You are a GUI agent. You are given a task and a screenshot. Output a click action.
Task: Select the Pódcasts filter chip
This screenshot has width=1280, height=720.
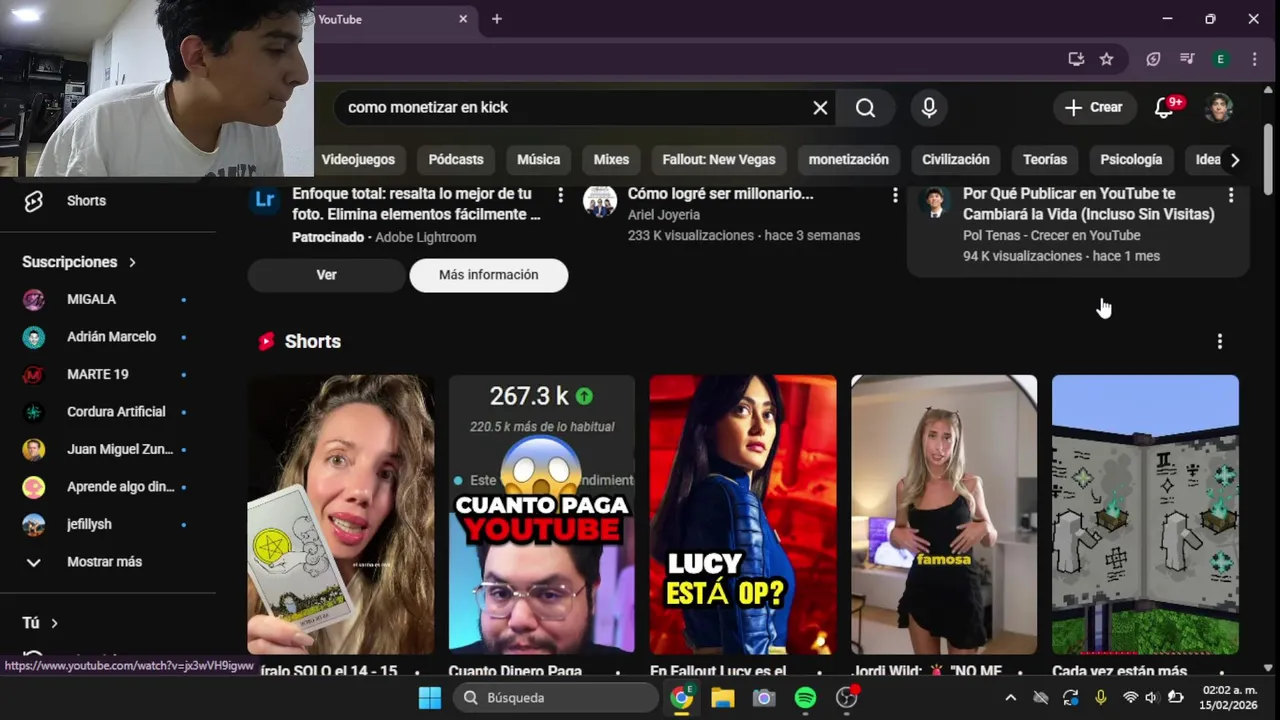click(x=456, y=160)
